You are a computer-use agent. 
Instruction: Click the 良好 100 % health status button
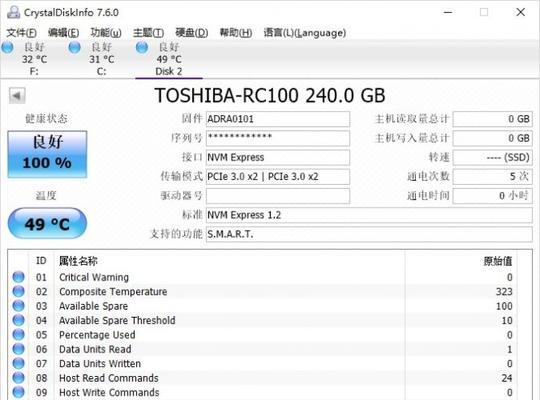click(47, 154)
